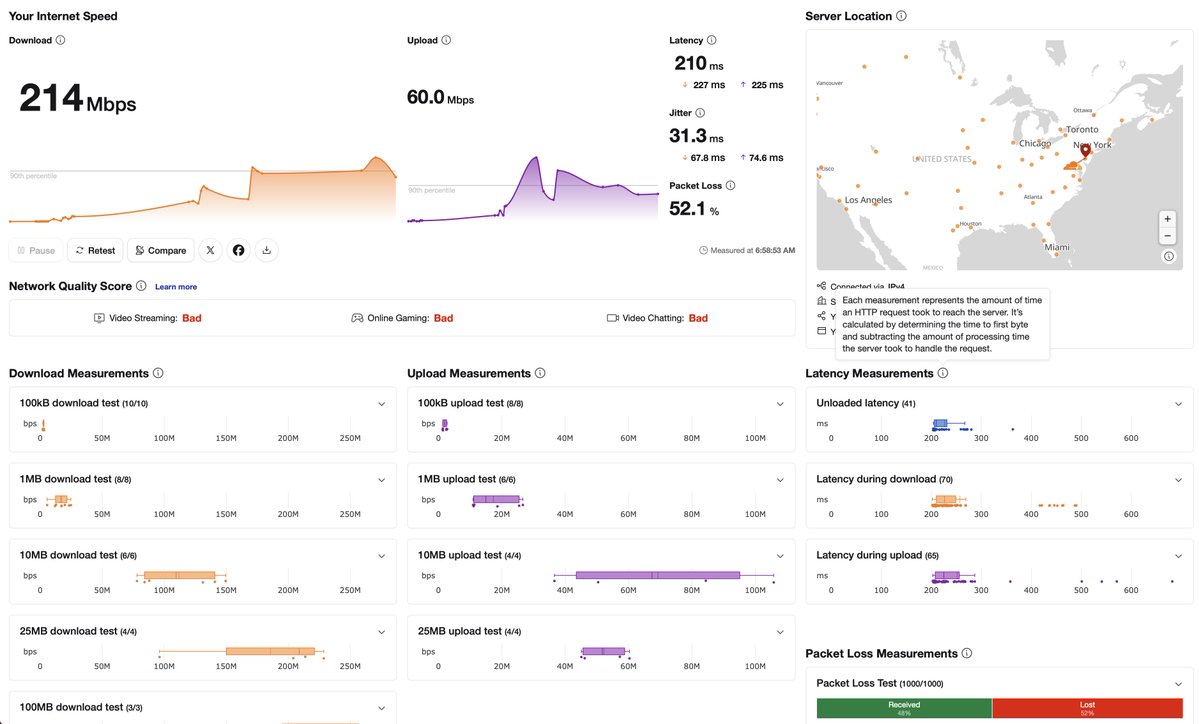Open the Download Measurements info icon
The height and width of the screenshot is (724, 1199).
[158, 373]
